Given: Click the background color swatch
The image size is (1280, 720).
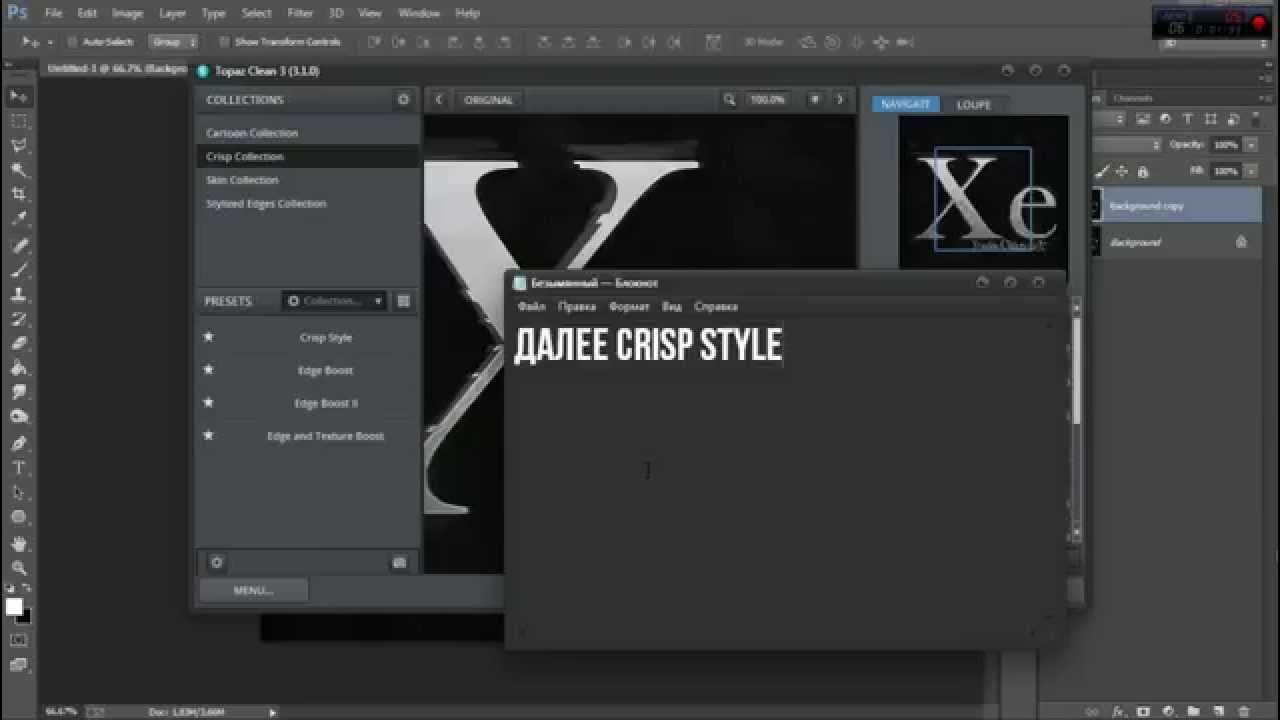Looking at the screenshot, I should [x=25, y=616].
